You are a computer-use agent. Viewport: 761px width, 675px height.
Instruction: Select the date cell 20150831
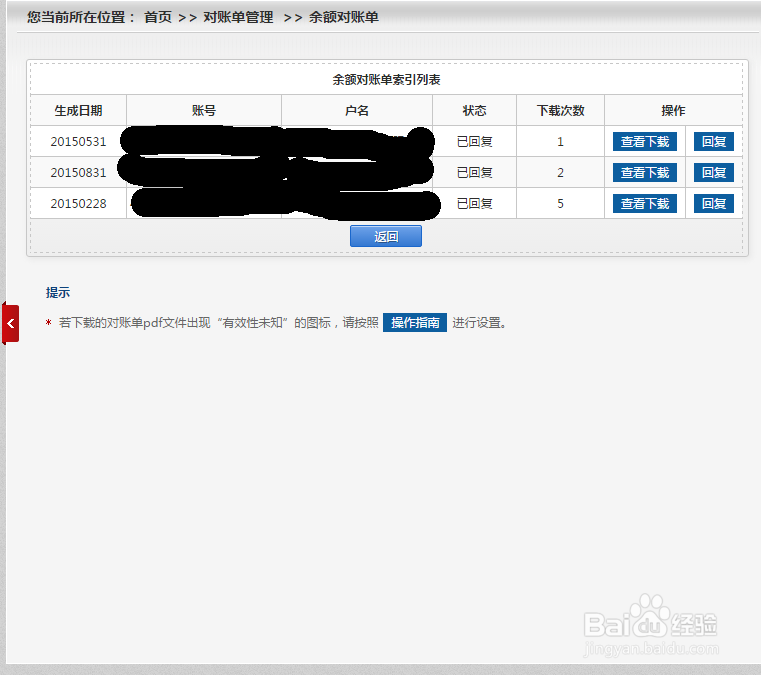point(78,173)
